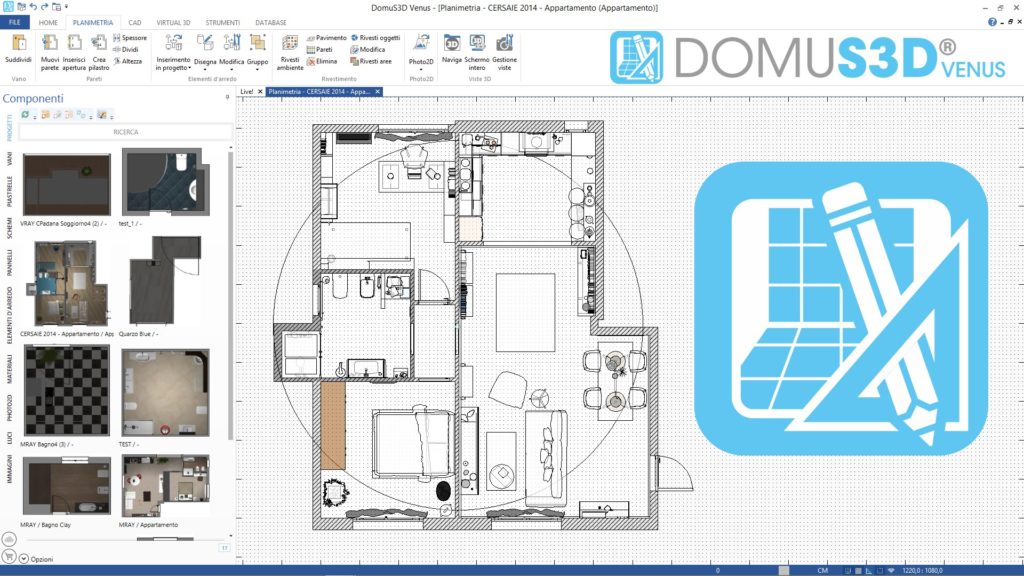1024x576 pixels.
Task: Choose the Inserisci apertura tool
Action: click(74, 52)
